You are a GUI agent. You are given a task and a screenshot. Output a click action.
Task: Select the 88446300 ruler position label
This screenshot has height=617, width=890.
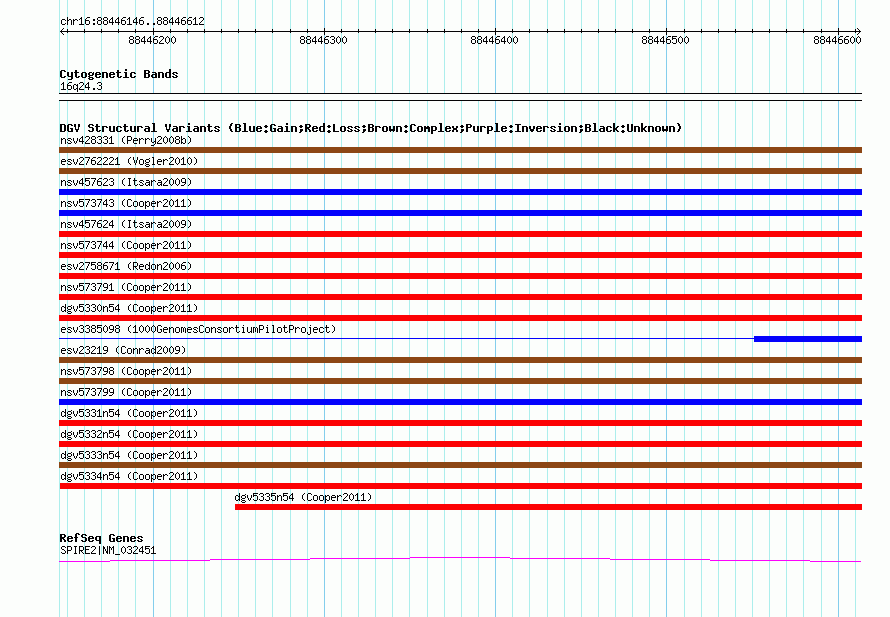coord(323,40)
